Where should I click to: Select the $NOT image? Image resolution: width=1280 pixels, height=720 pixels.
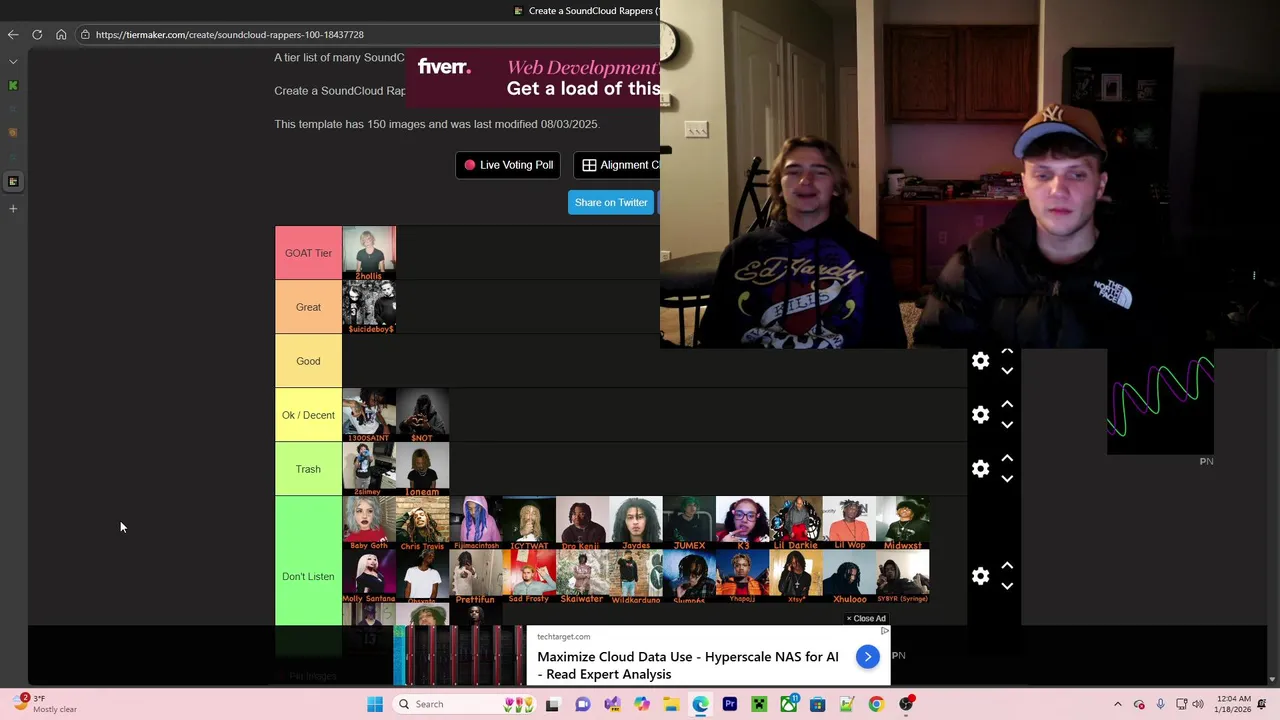pyautogui.click(x=422, y=415)
